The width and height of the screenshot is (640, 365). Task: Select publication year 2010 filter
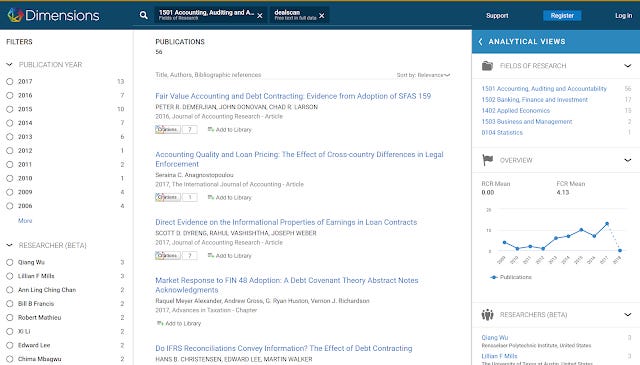pos(10,178)
